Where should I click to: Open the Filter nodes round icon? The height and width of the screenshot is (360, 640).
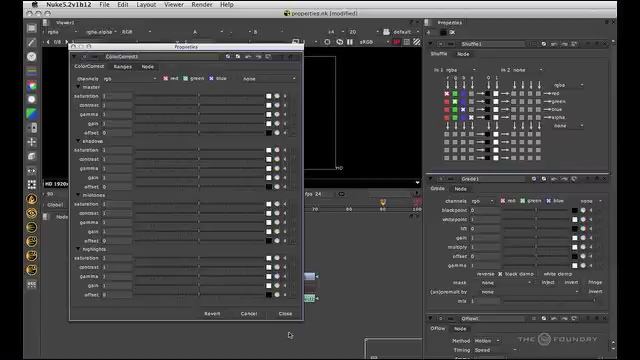click(31, 100)
